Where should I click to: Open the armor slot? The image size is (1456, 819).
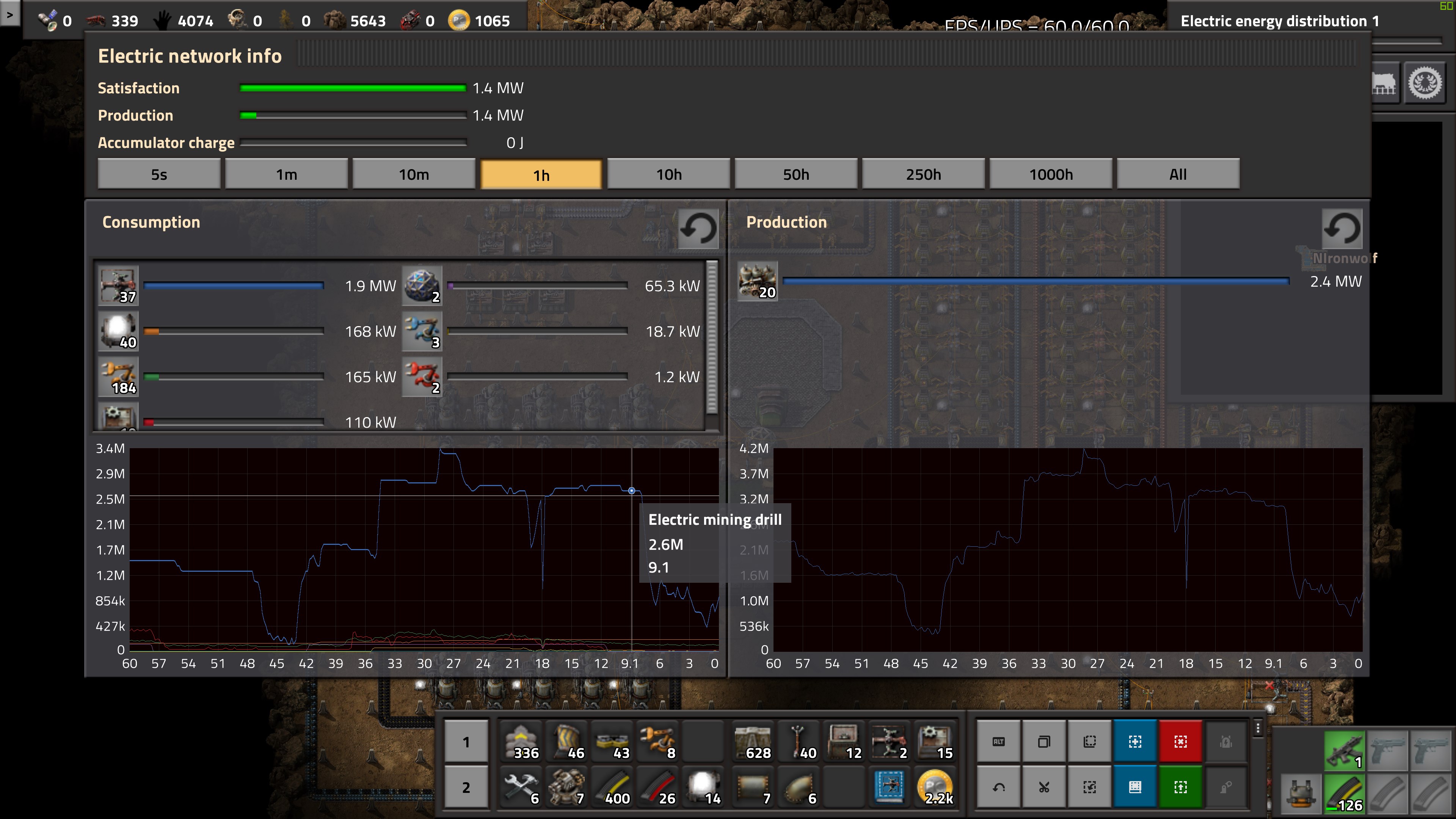point(1301,794)
